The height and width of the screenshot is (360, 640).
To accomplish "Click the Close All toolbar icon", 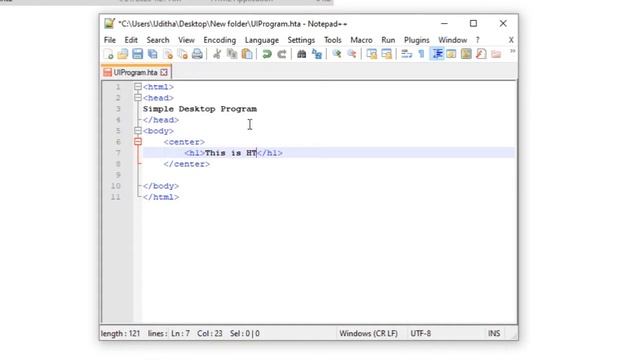I will click(x=182, y=54).
